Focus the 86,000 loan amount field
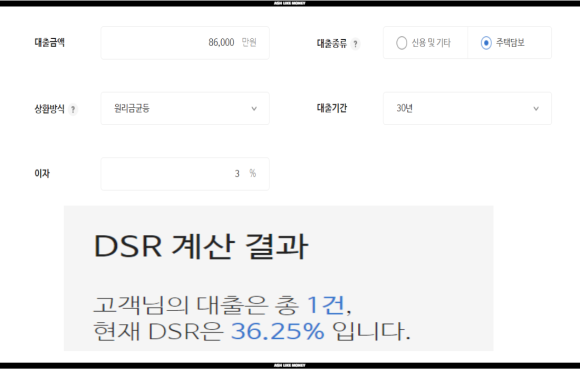580x369 pixels. (185, 43)
